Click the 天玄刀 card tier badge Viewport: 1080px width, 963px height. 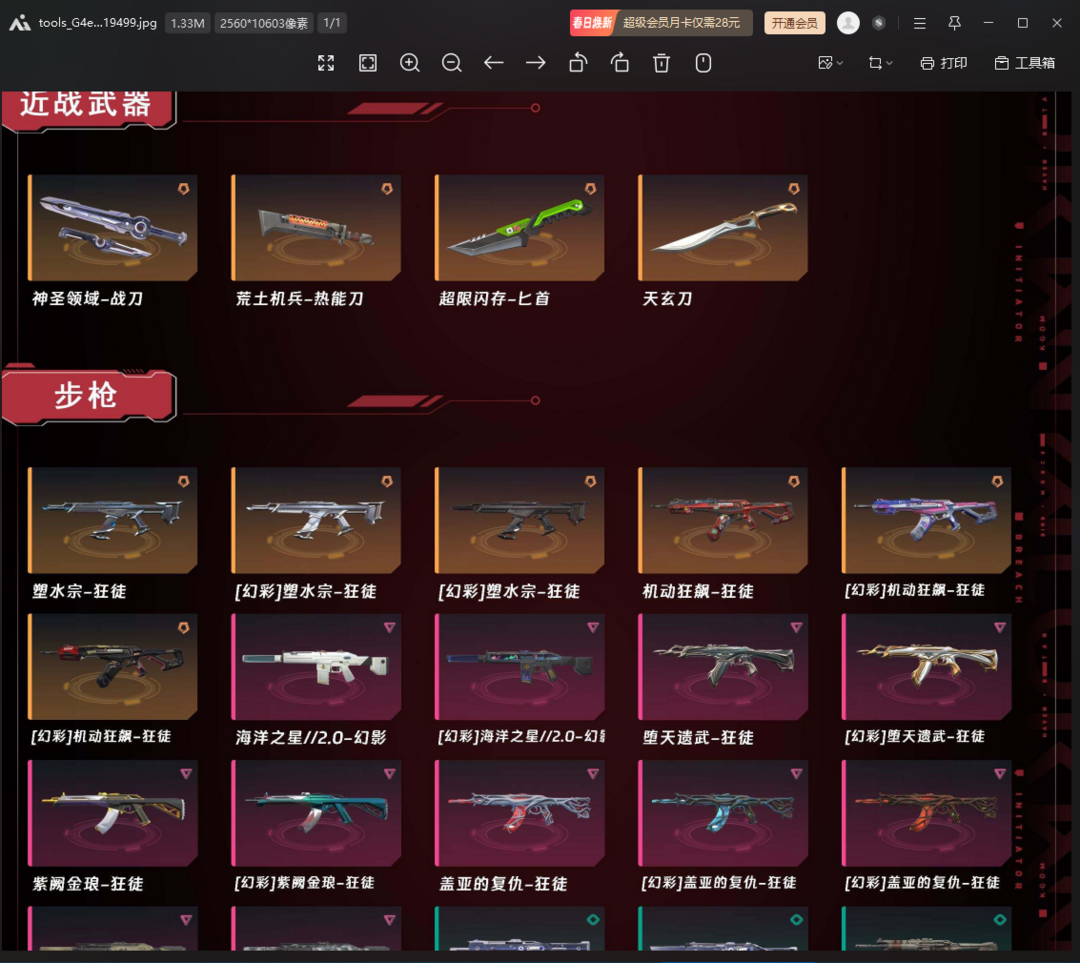click(793, 189)
